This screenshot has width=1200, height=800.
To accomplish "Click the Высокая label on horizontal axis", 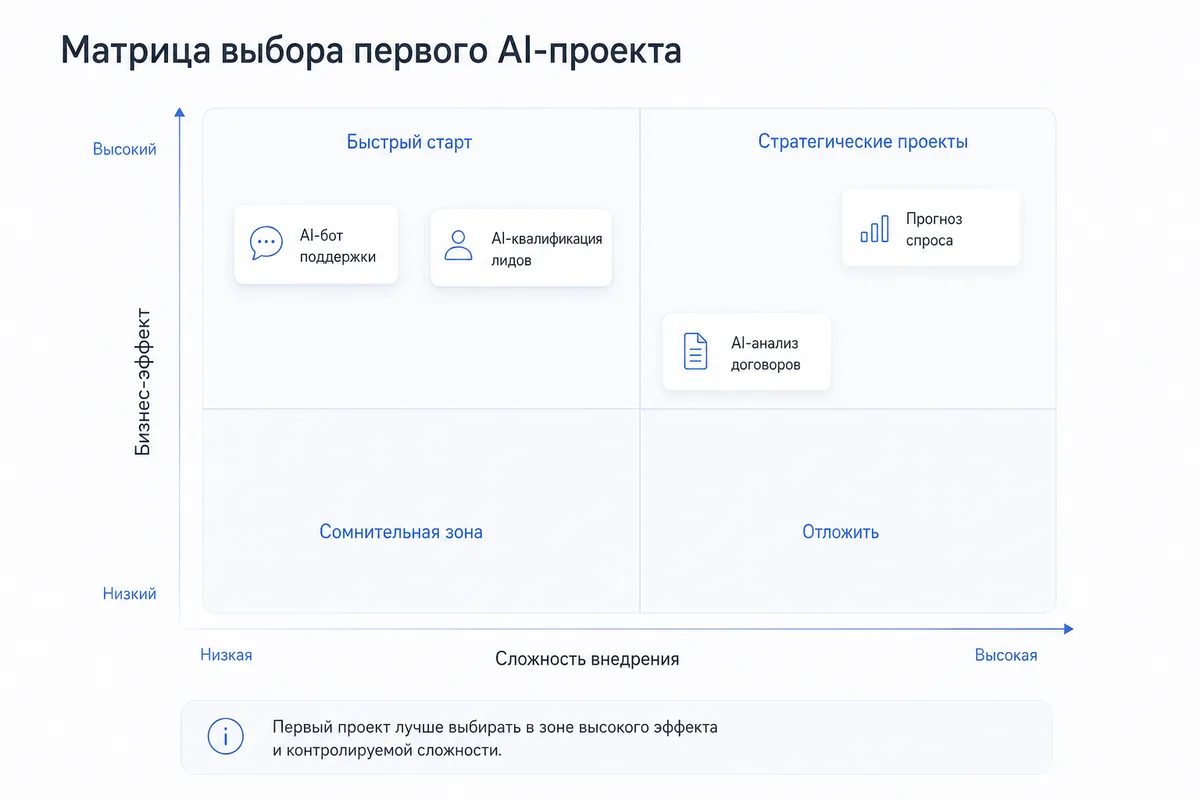I will tap(1006, 655).
